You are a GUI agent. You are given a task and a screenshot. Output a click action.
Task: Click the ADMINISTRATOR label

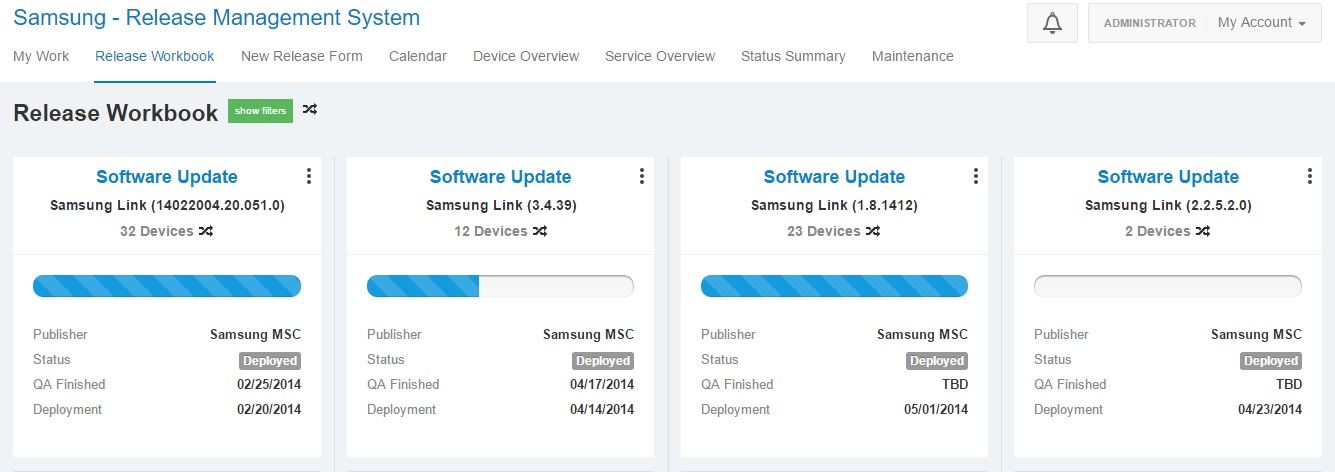[1149, 23]
